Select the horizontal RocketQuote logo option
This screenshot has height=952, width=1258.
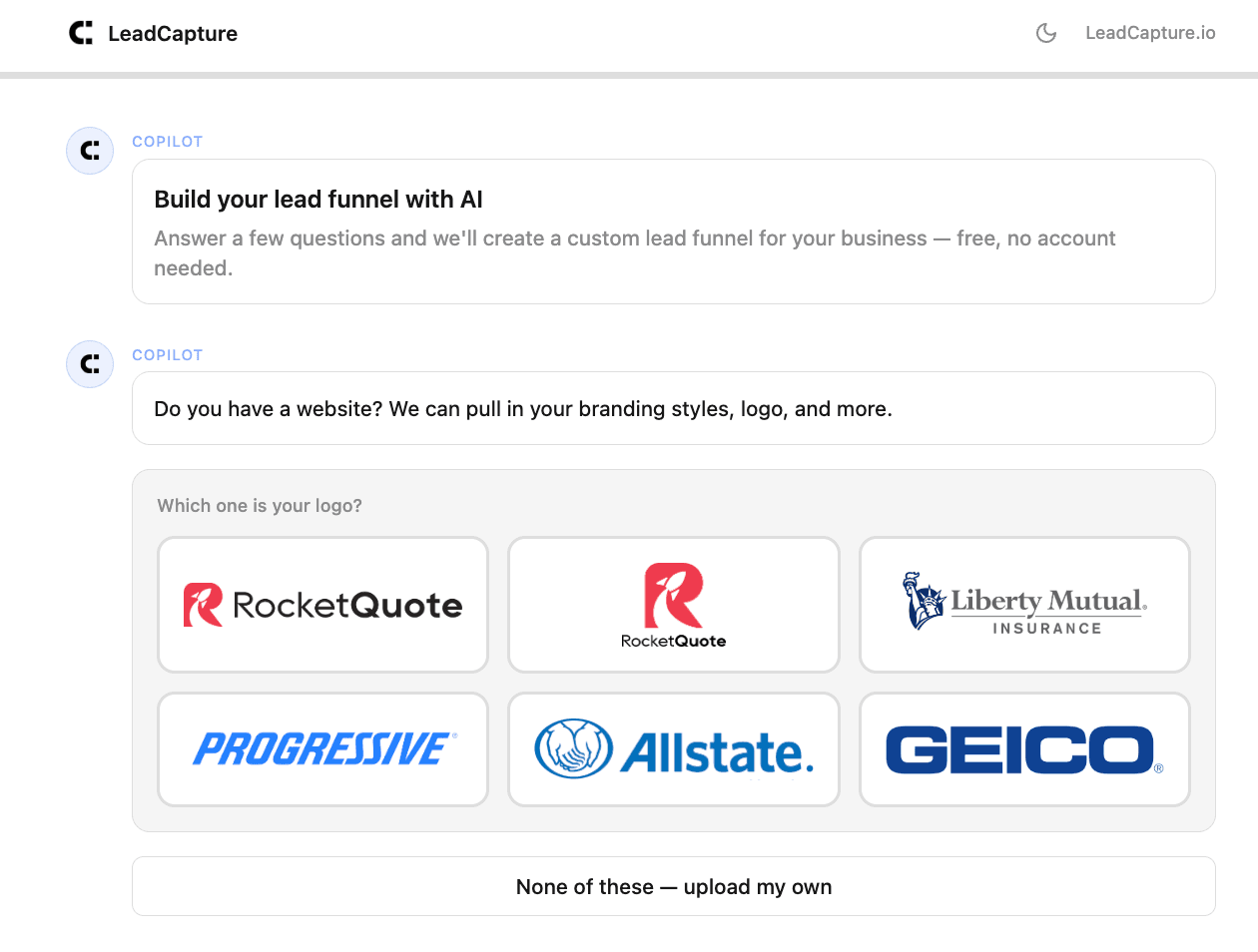coord(321,604)
